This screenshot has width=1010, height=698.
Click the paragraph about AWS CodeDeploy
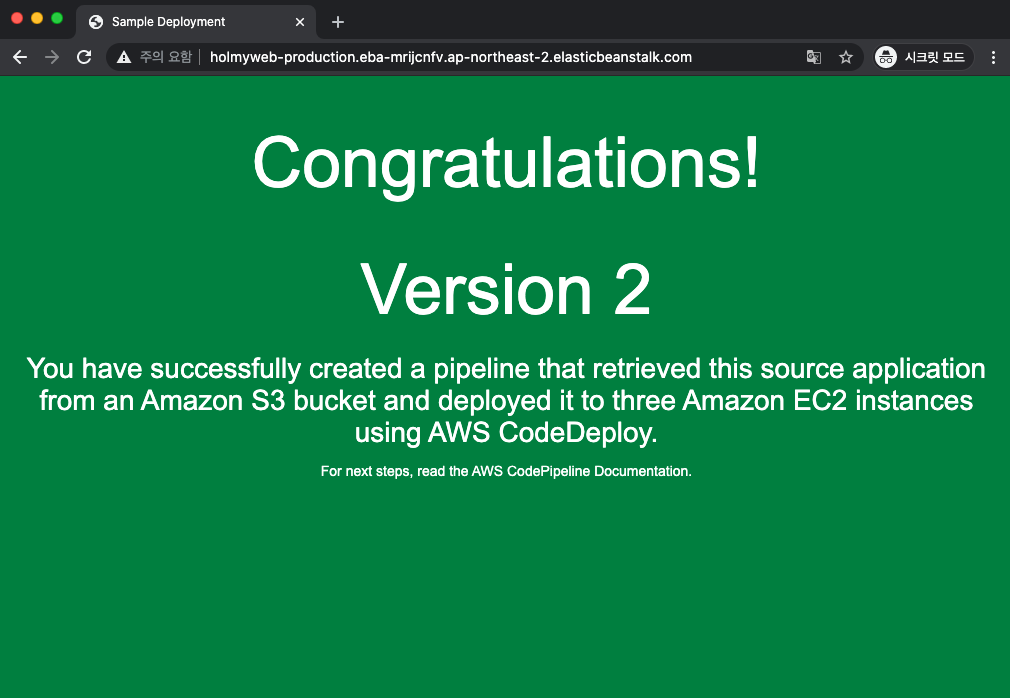(506, 401)
